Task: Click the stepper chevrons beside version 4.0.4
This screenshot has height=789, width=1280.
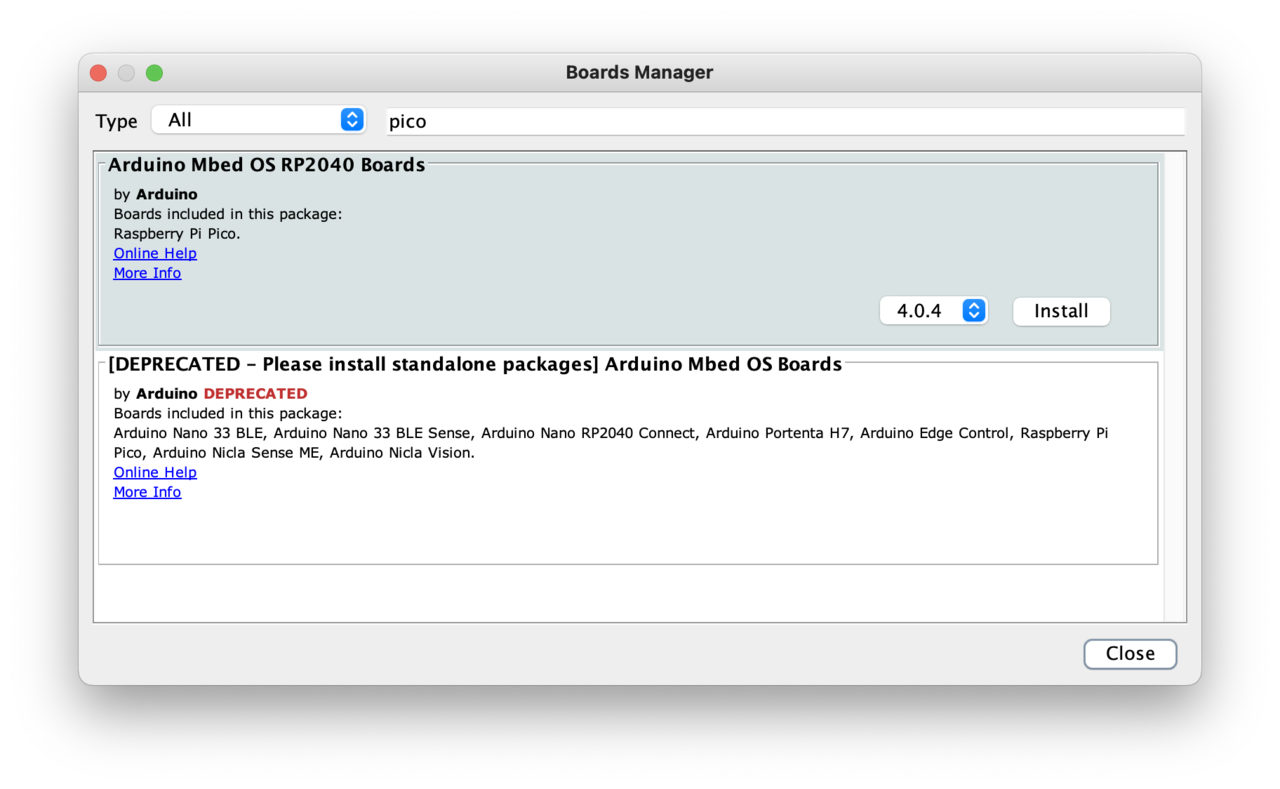Action: click(972, 310)
